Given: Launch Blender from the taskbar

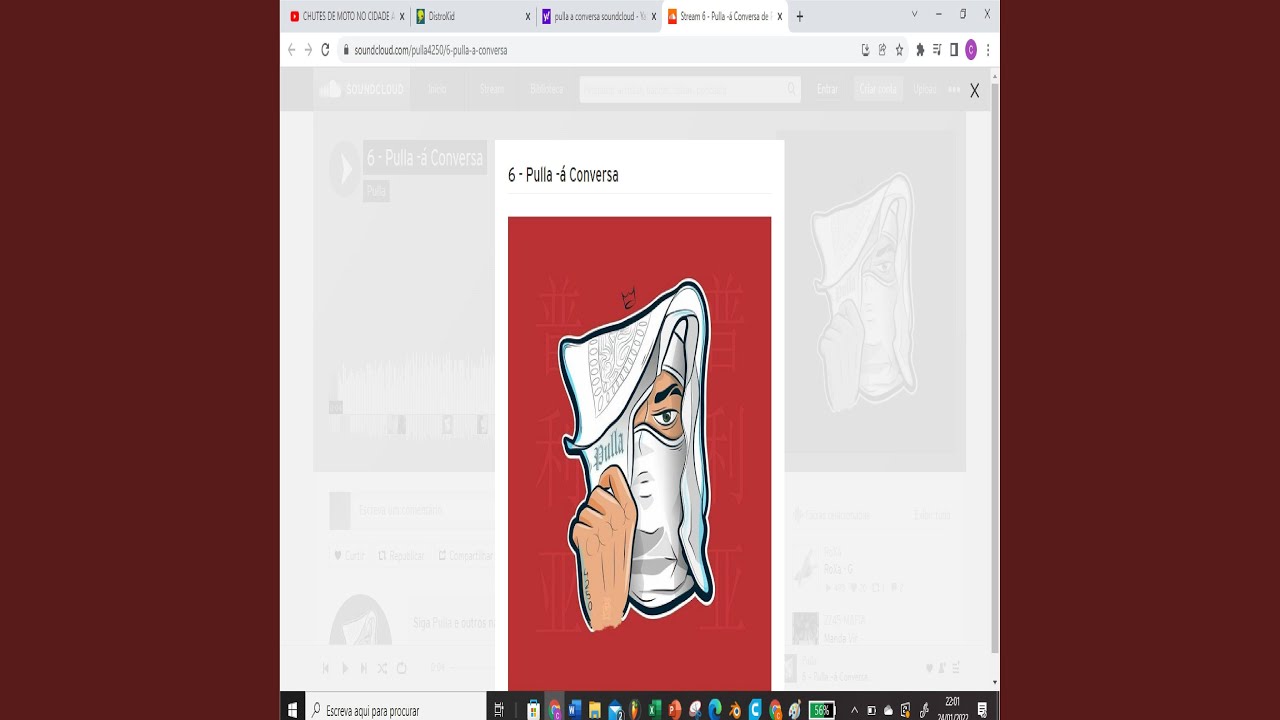Looking at the screenshot, I should [735, 710].
